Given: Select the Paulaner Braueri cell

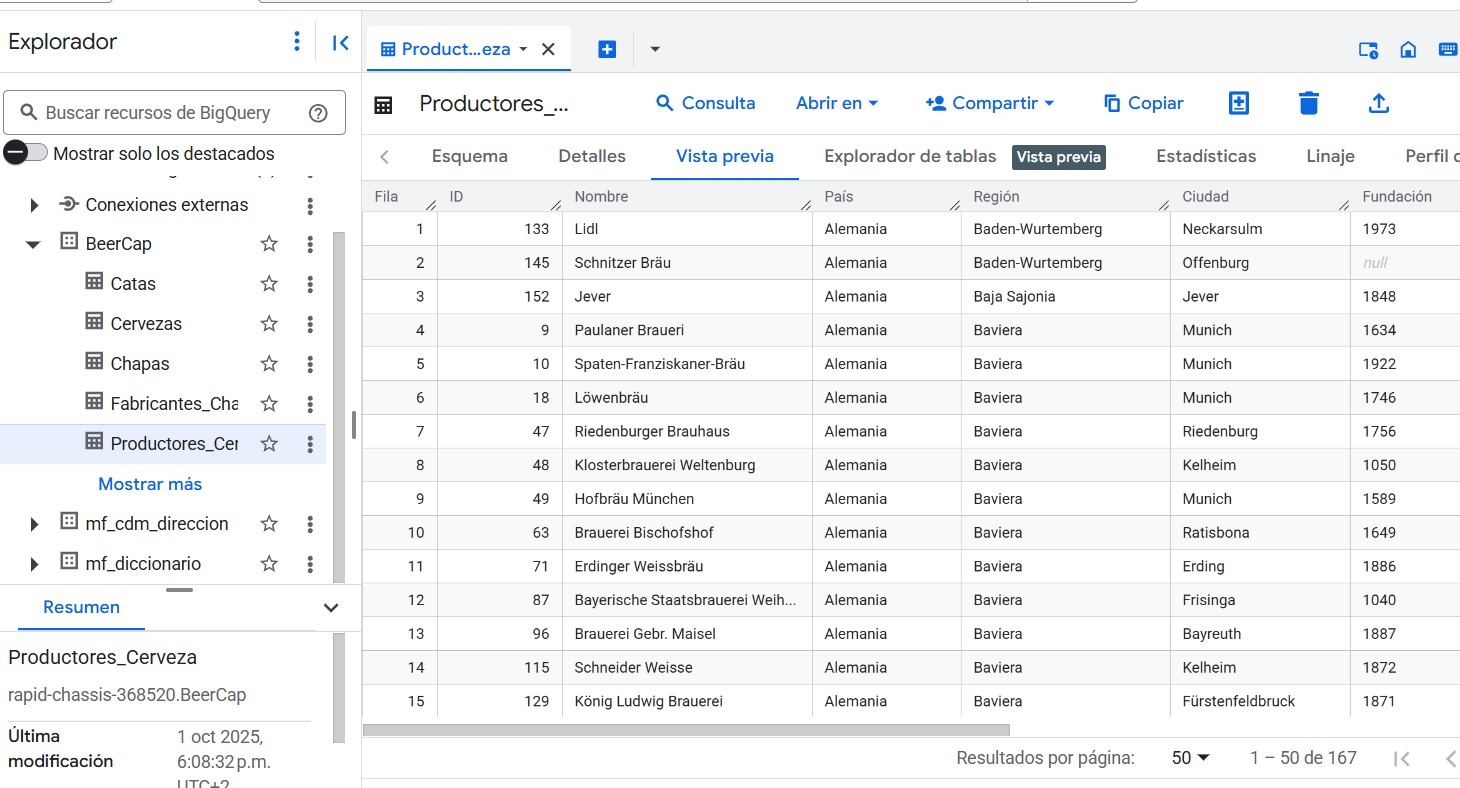Looking at the screenshot, I should 688,330.
